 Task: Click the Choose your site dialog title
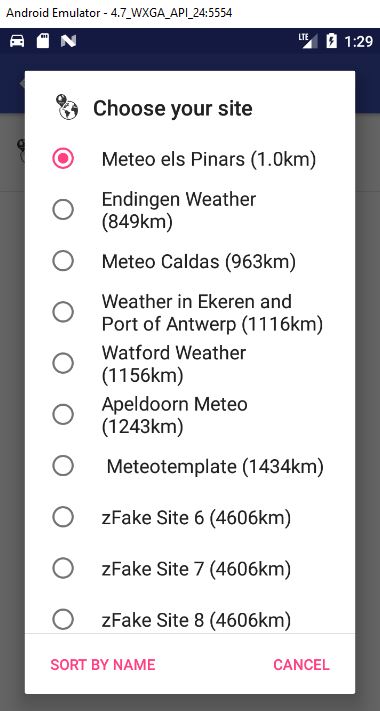click(x=173, y=108)
